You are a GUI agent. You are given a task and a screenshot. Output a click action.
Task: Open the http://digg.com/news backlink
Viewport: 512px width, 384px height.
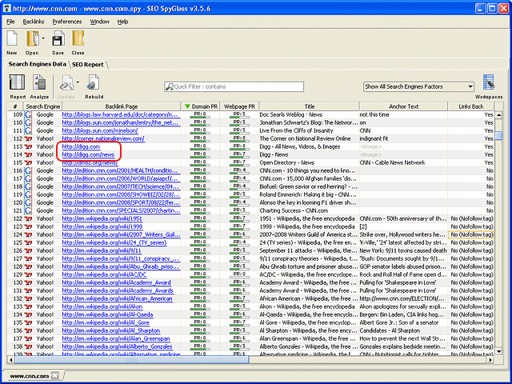[x=88, y=155]
